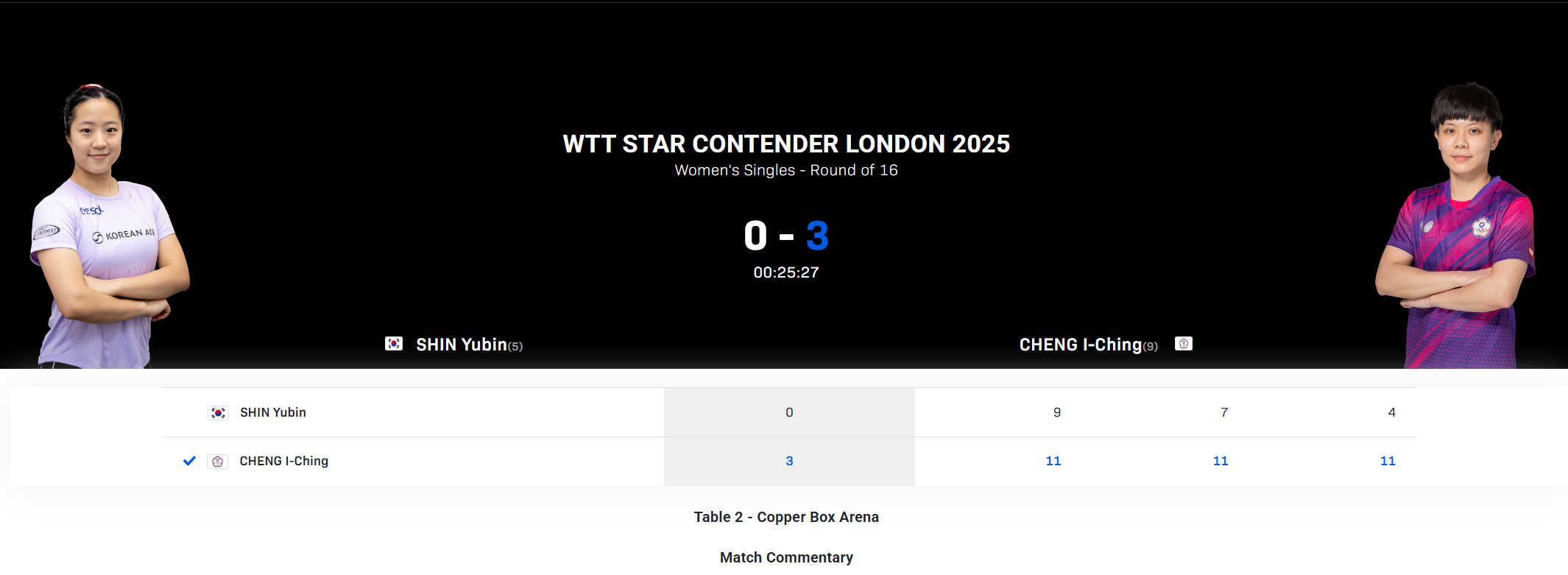
Task: Select the header name CHENG I-Ching
Action: tap(1080, 345)
